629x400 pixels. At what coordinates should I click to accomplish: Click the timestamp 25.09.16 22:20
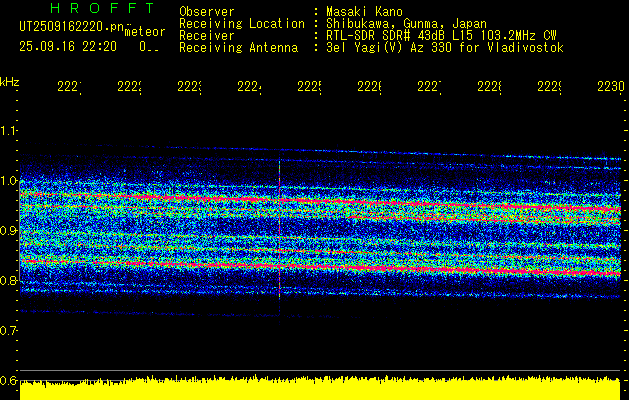pyautogui.click(x=68, y=47)
